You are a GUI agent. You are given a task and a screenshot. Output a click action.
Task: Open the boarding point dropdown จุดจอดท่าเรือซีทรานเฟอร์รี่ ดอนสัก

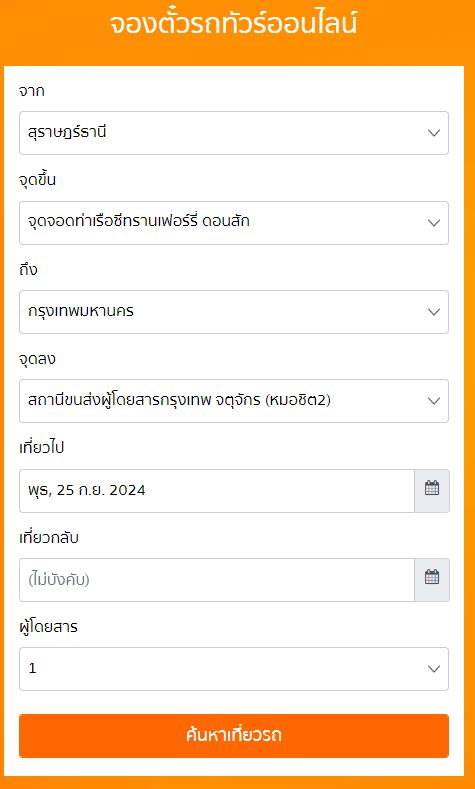[x=234, y=223]
